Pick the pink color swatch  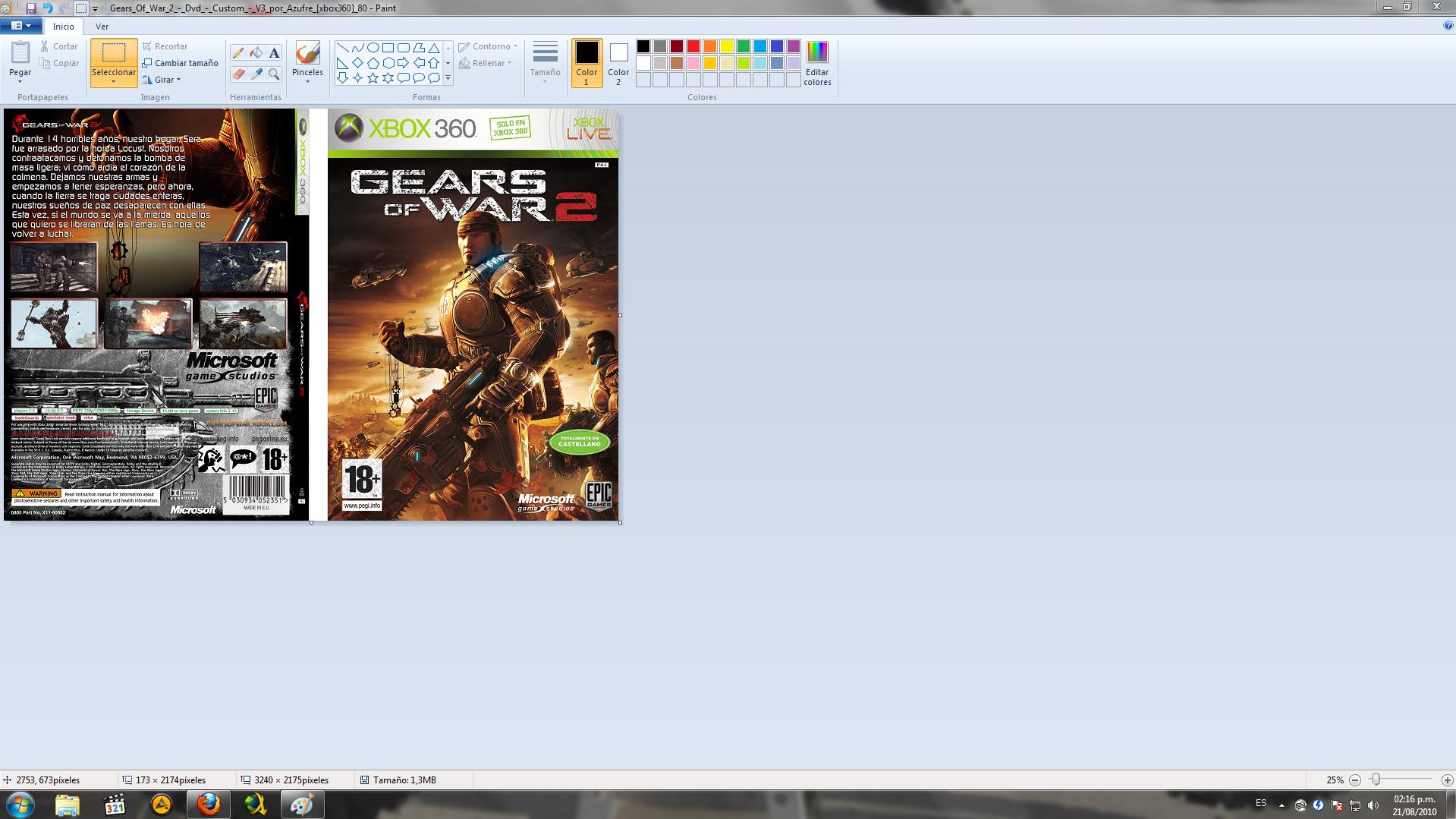tap(693, 63)
